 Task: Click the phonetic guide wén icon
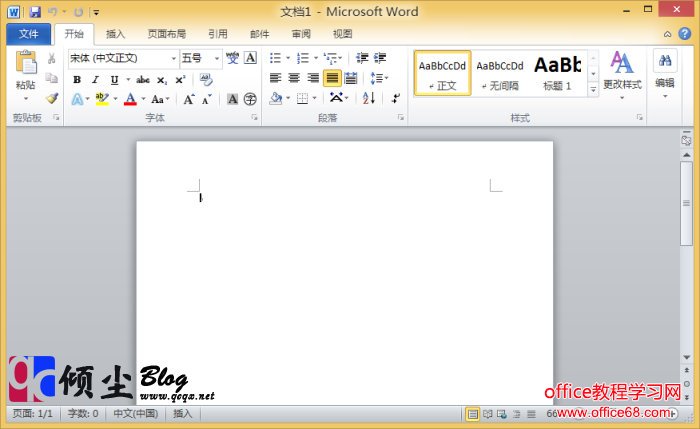click(x=232, y=58)
